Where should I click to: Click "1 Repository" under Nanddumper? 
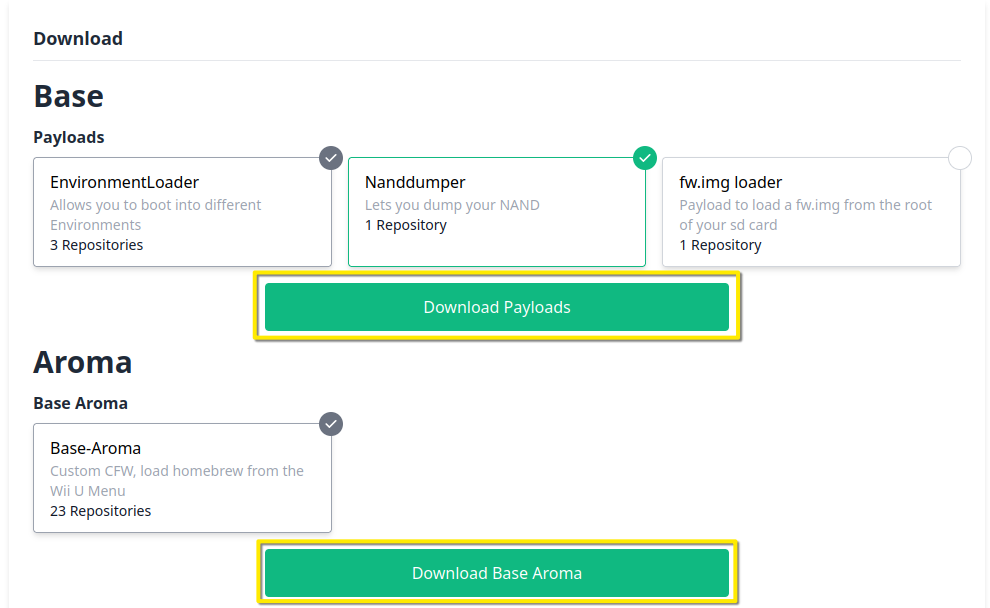[405, 225]
